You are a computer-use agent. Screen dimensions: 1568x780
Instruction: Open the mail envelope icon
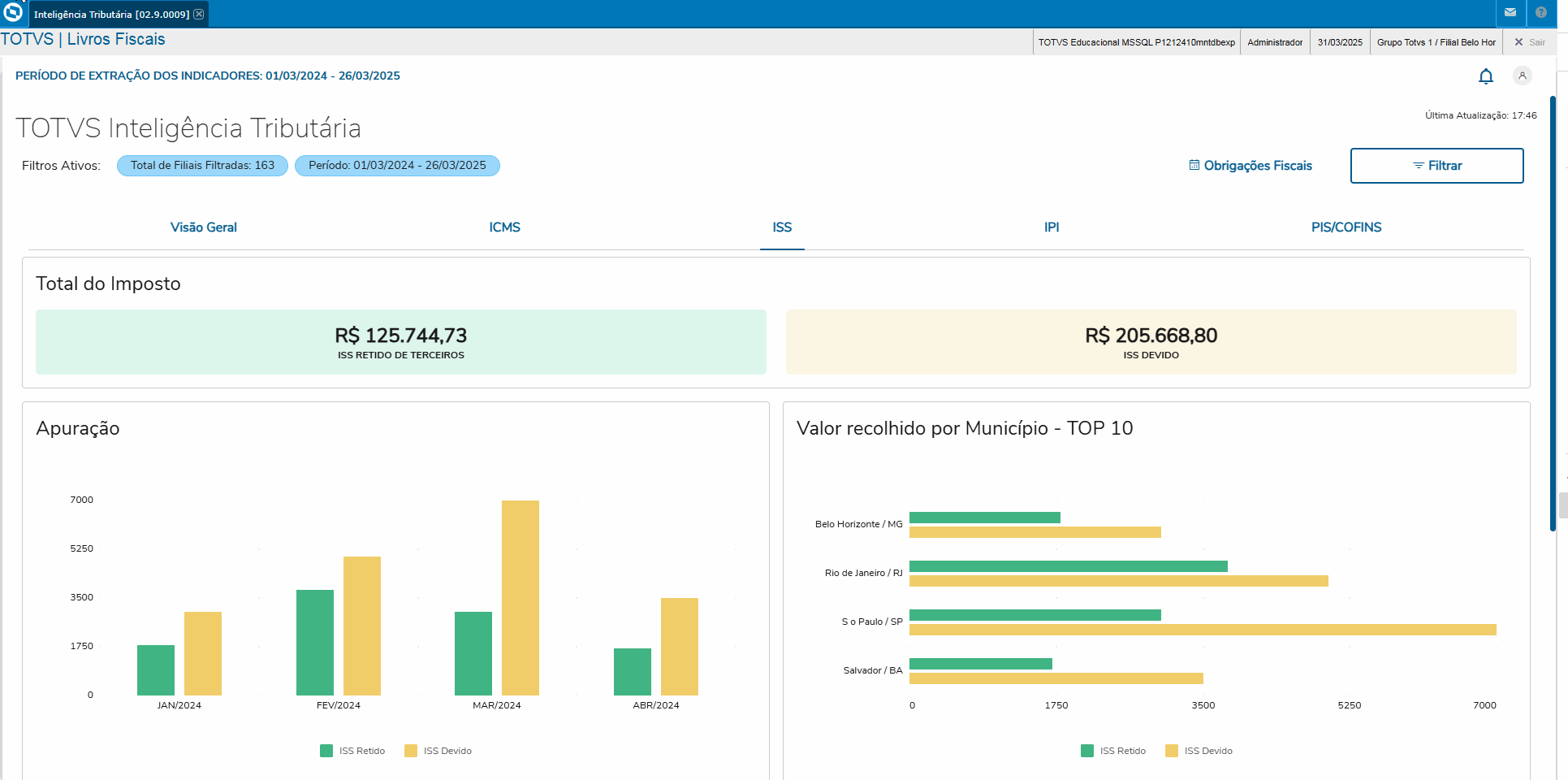[1510, 12]
